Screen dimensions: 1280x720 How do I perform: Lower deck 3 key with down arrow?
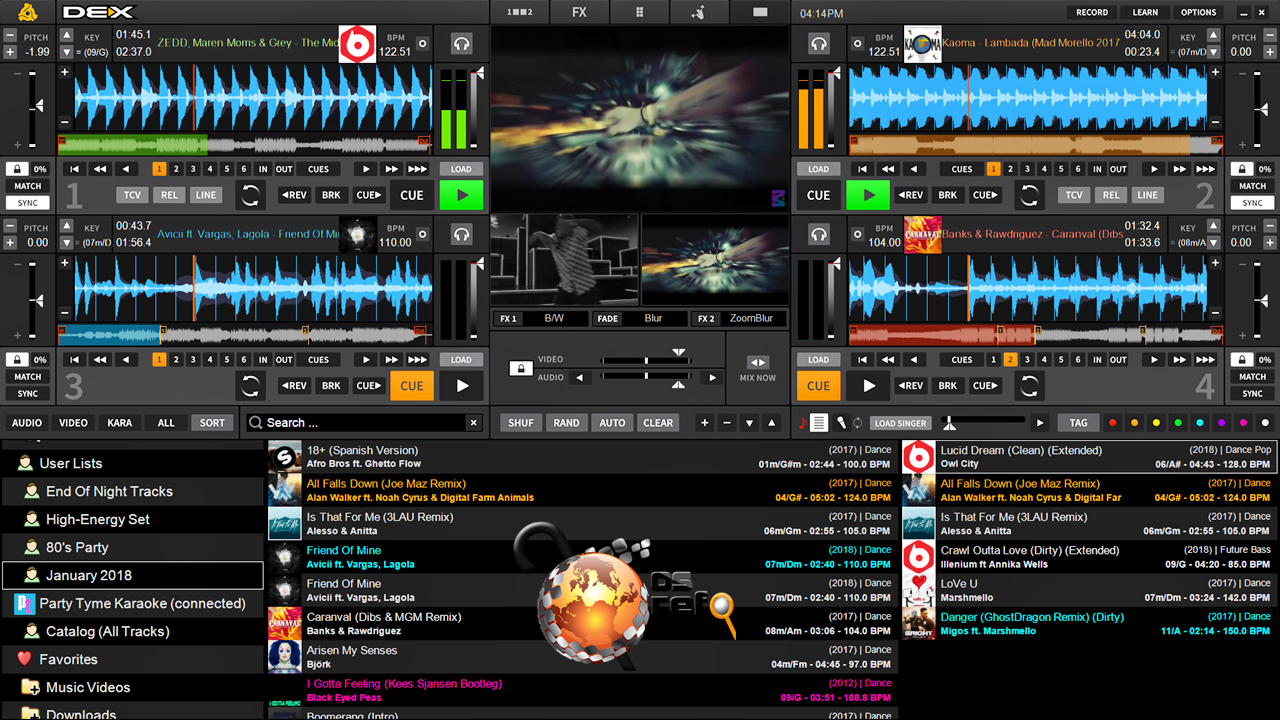tap(67, 243)
